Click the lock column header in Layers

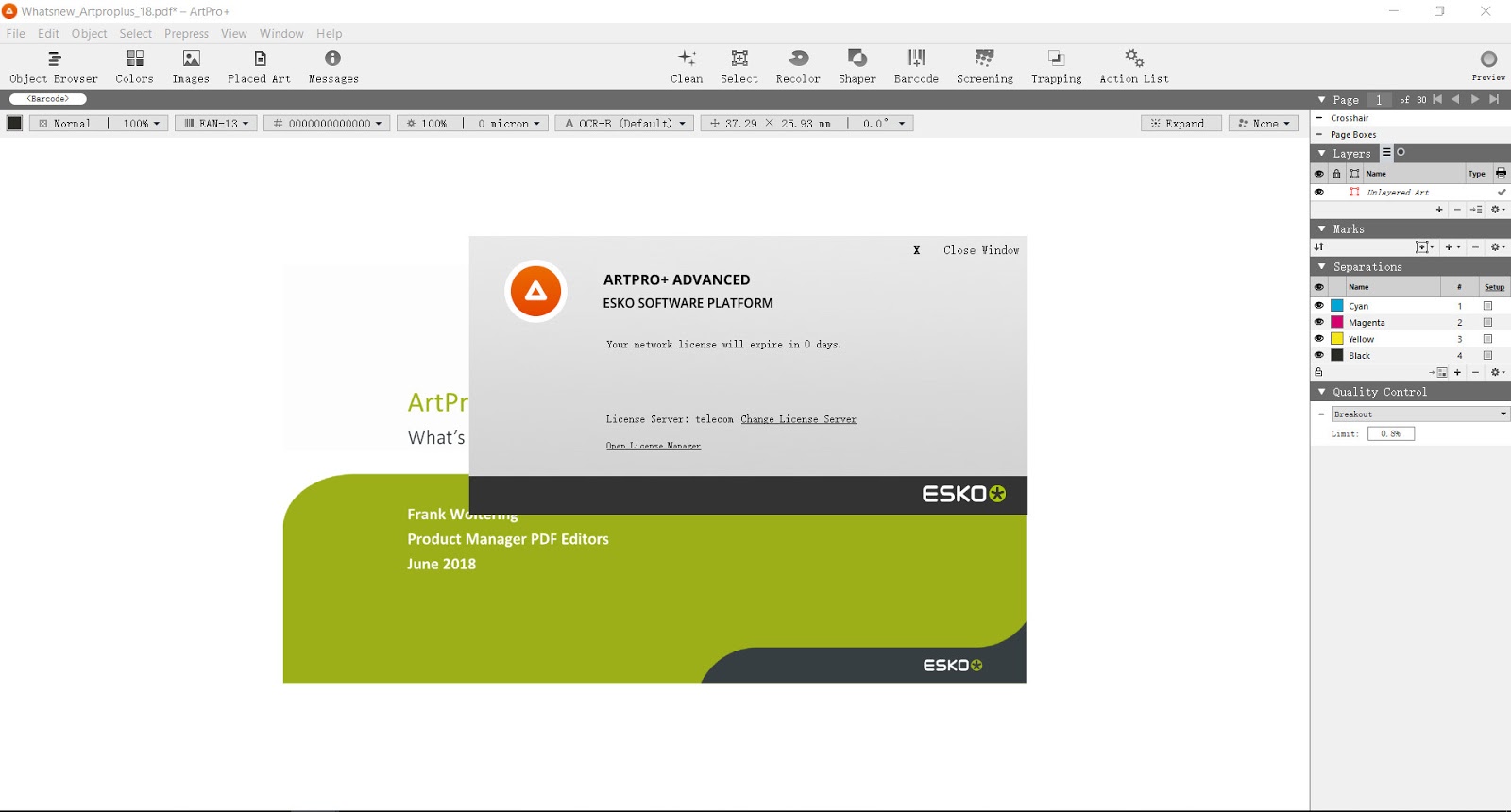[1336, 174]
